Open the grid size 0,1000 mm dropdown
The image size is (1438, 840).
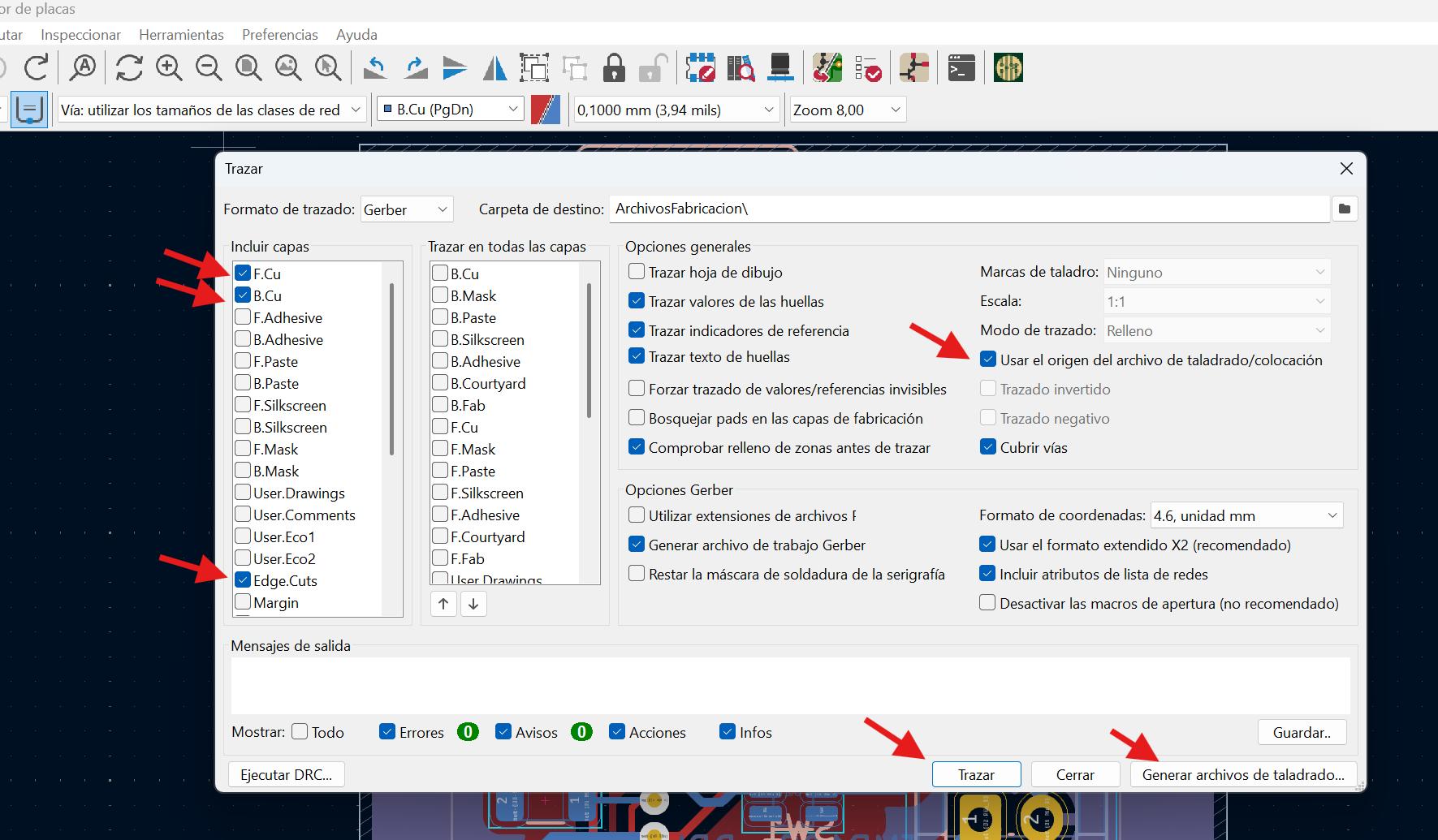[676, 110]
